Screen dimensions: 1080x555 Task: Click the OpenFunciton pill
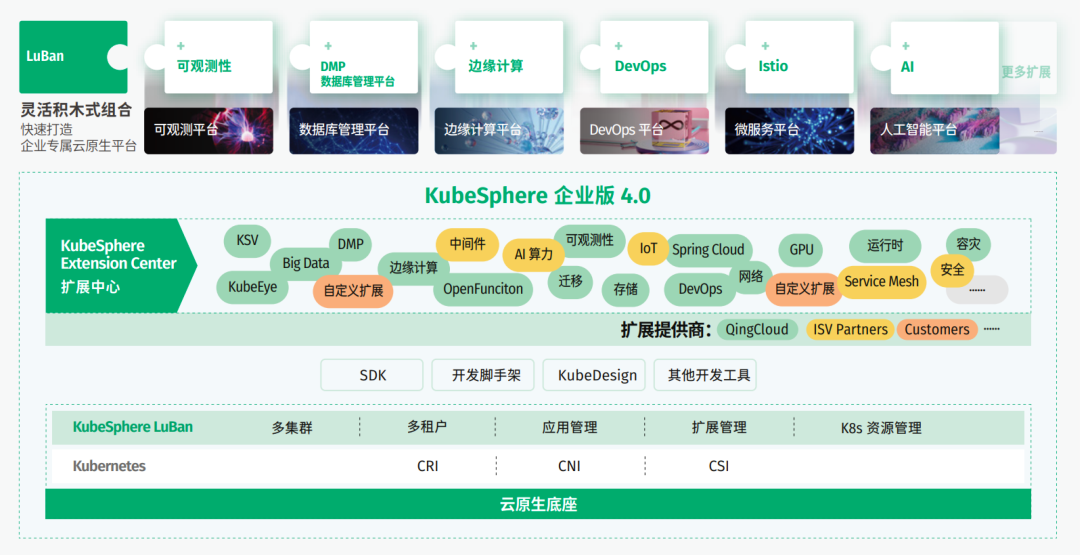(x=483, y=289)
